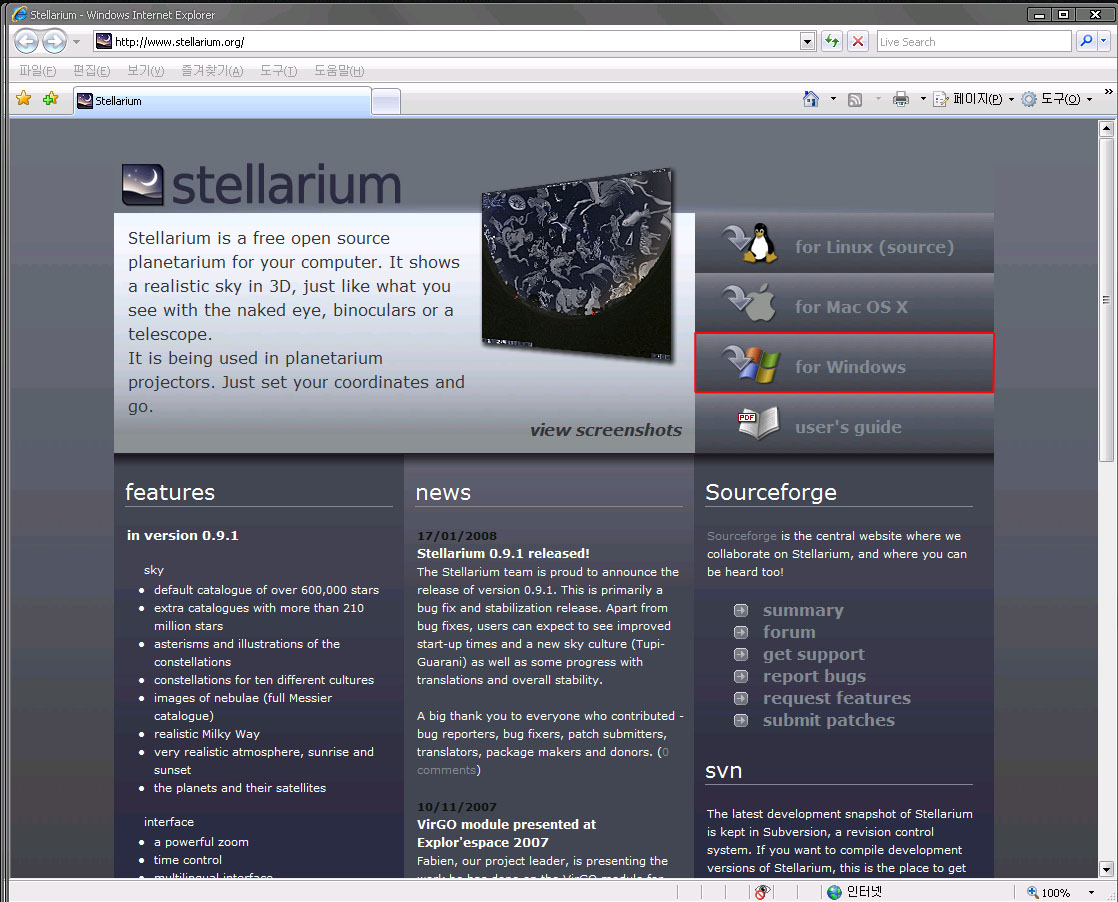Open the Live Search options dropdown arrow
Screen dimensions: 1118x902
[1104, 41]
